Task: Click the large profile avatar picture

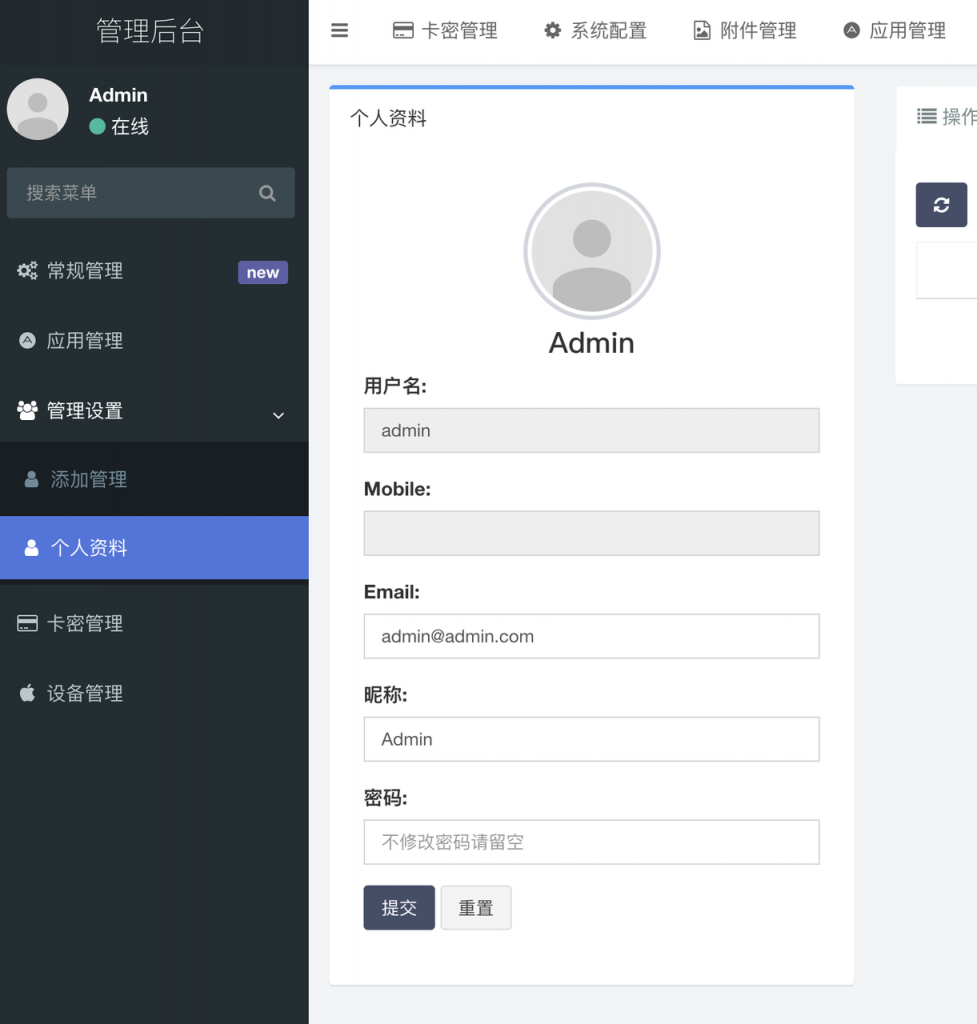Action: click(x=592, y=251)
